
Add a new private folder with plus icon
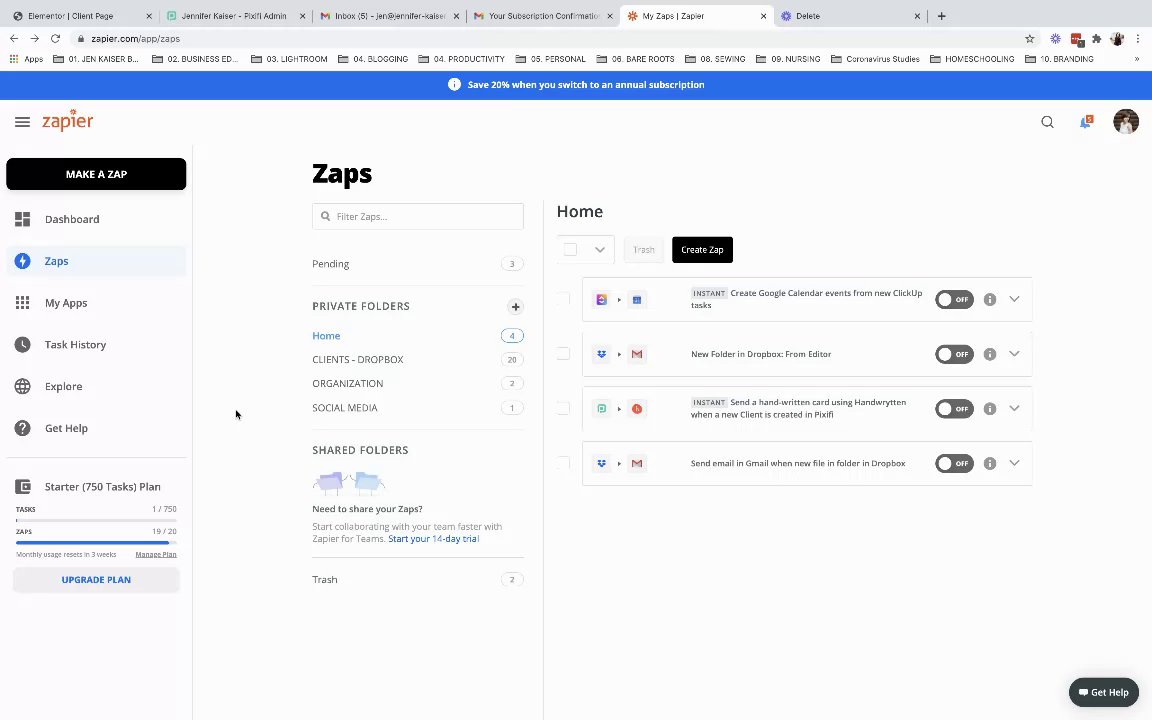515,307
